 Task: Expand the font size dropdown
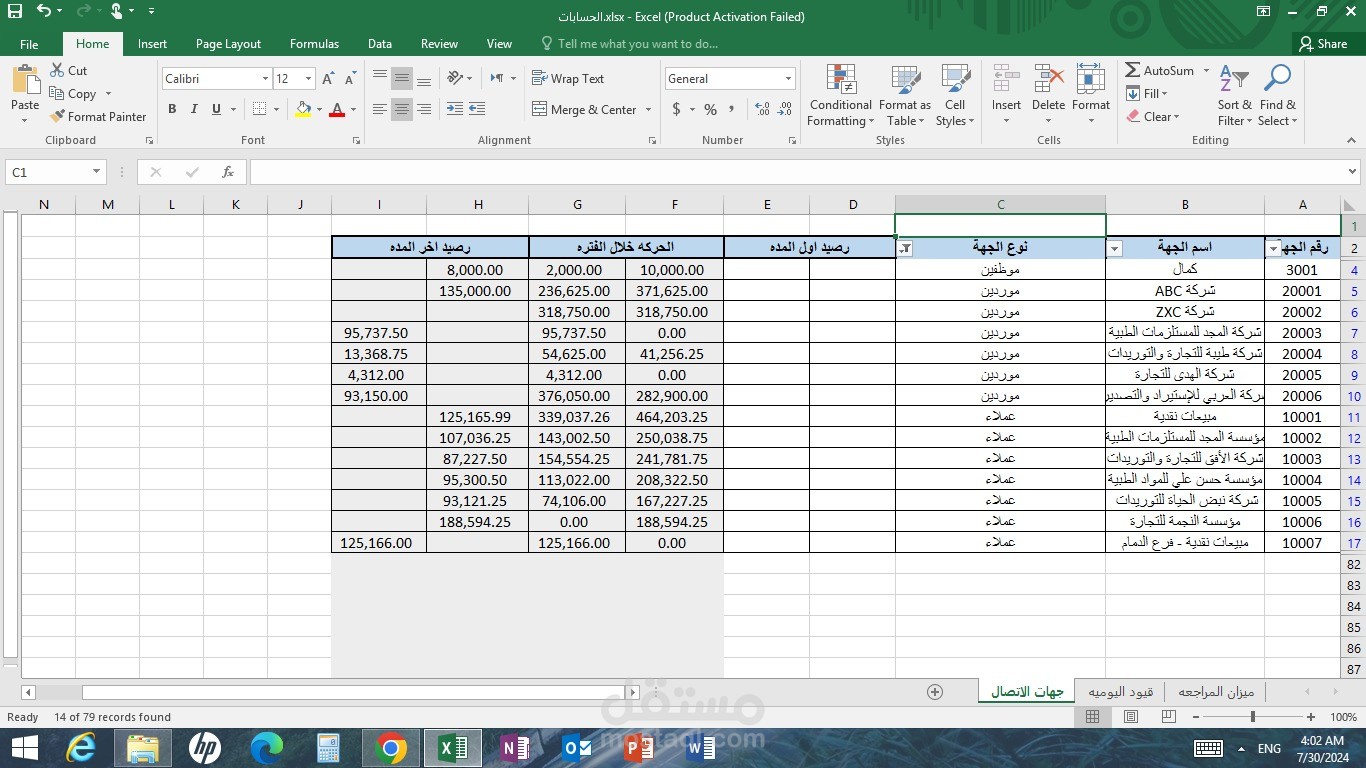click(308, 79)
